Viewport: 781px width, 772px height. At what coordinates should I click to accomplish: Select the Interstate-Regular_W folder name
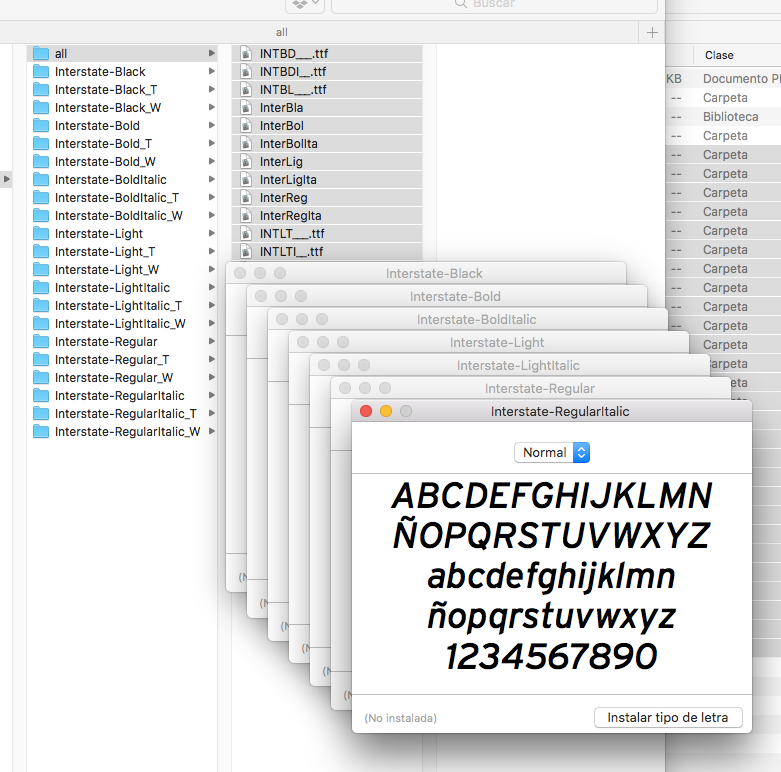point(114,377)
